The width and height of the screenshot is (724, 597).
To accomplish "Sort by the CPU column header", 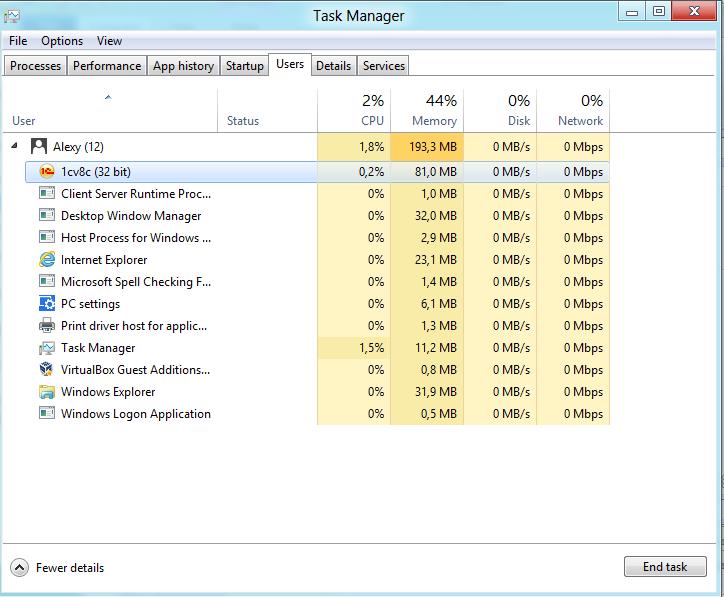I will (x=354, y=111).
